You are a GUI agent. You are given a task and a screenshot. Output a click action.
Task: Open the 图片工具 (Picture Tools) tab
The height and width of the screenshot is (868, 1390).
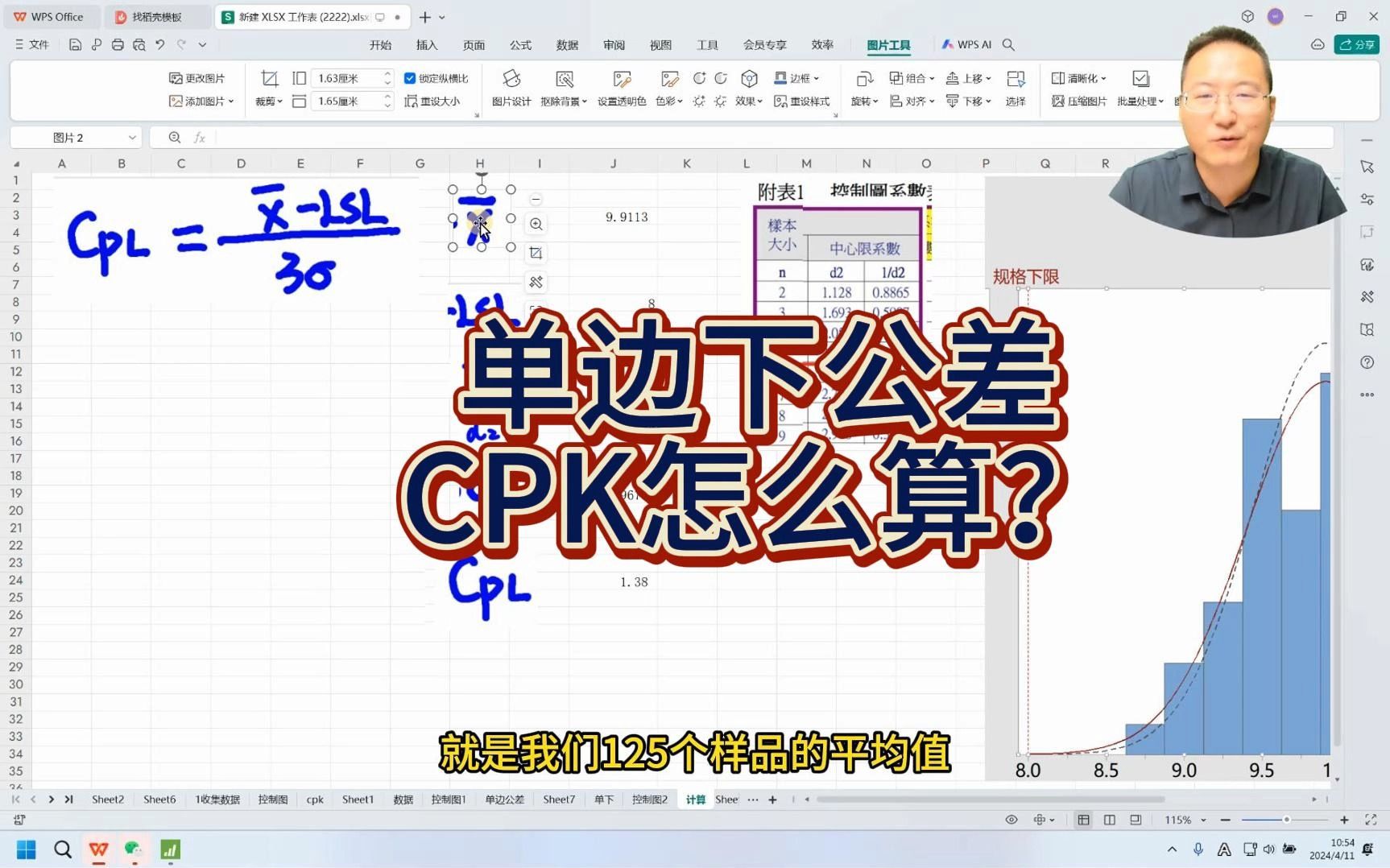(888, 45)
